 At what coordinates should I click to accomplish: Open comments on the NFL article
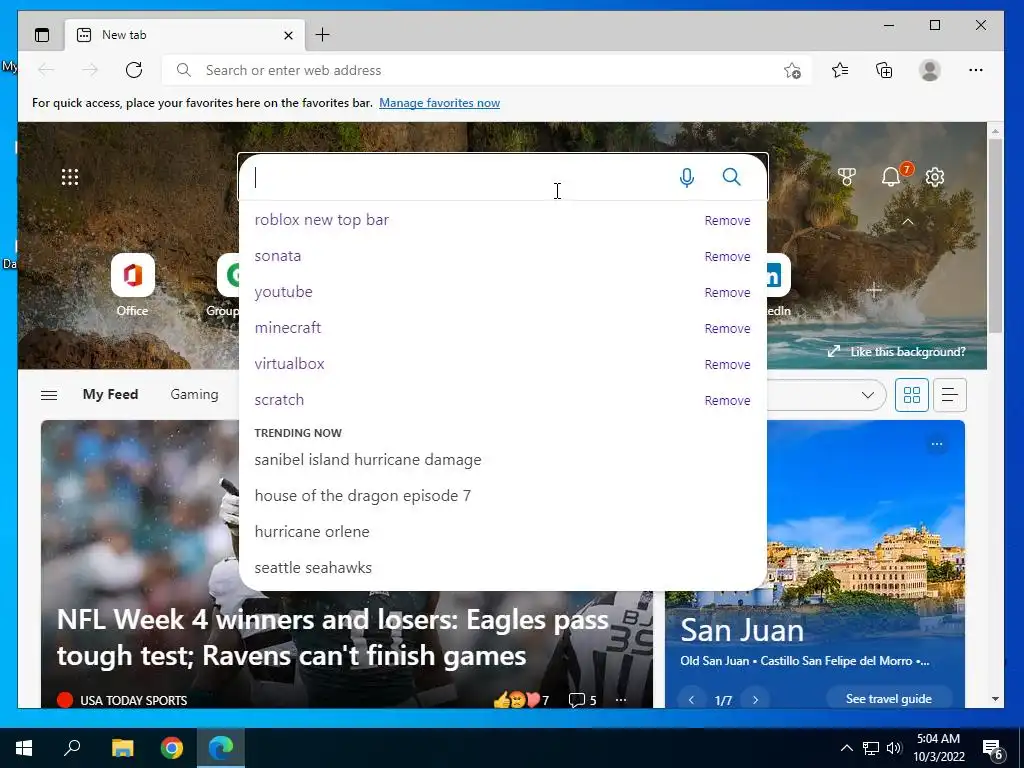583,700
